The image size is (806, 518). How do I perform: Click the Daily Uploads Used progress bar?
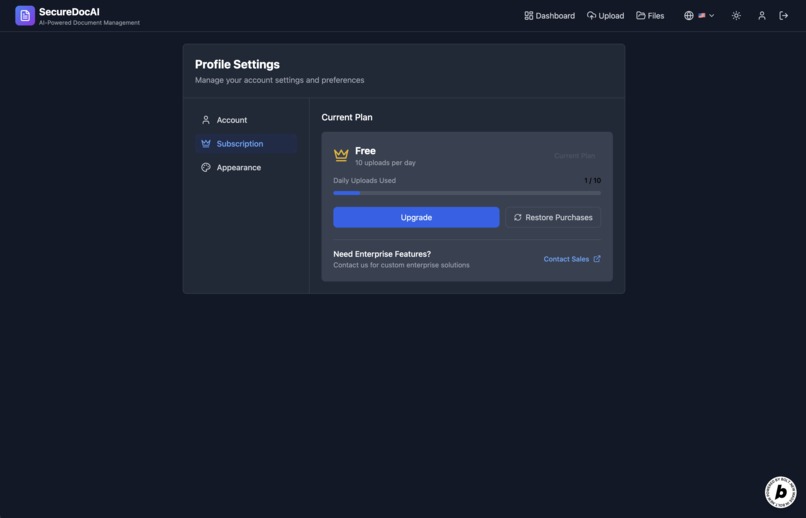pos(467,193)
